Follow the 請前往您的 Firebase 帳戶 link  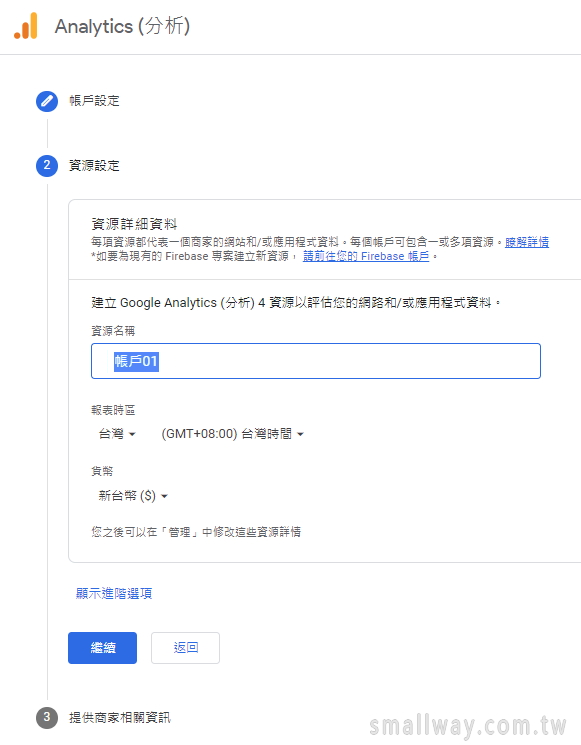pos(366,256)
